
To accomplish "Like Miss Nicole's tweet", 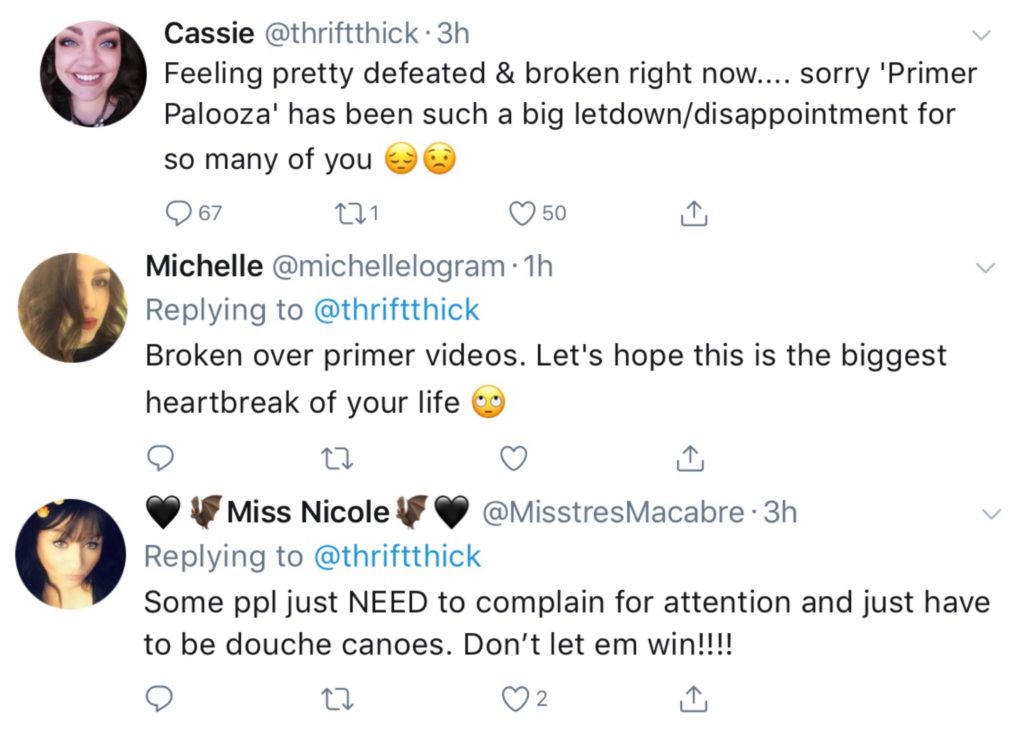I will tap(513, 699).
